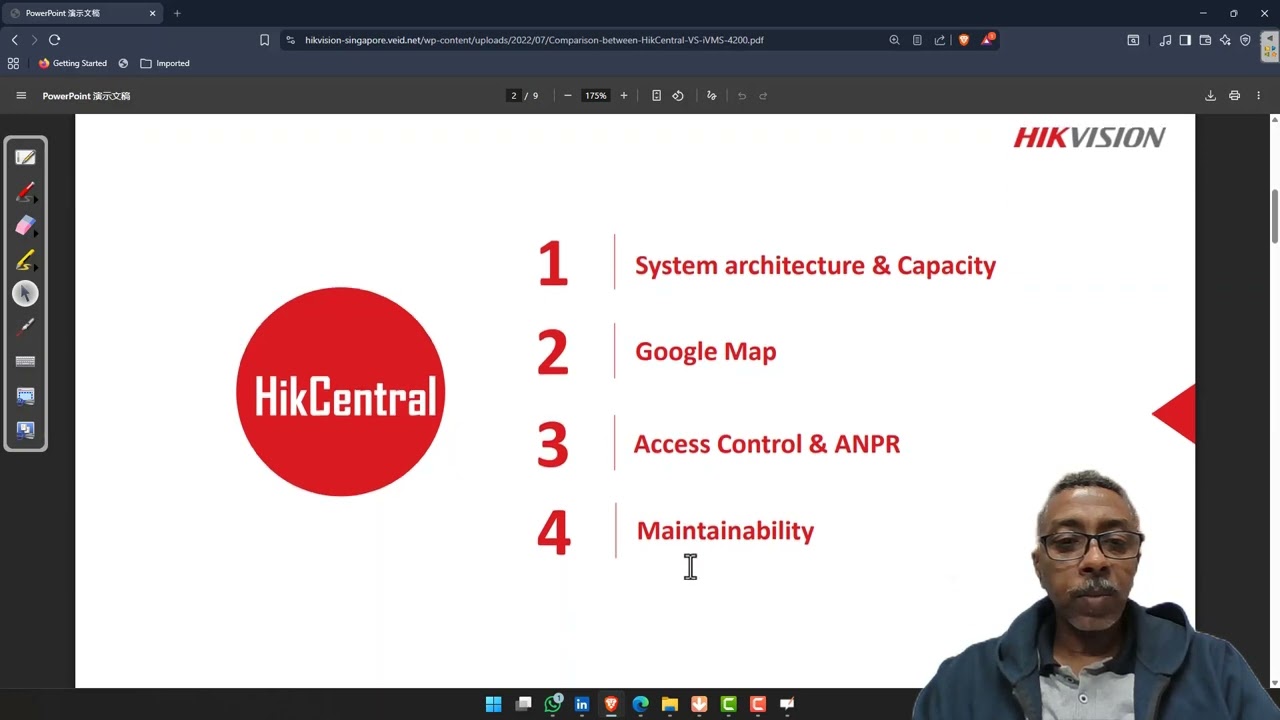Toggle the browser sidebar panel

point(1185,40)
